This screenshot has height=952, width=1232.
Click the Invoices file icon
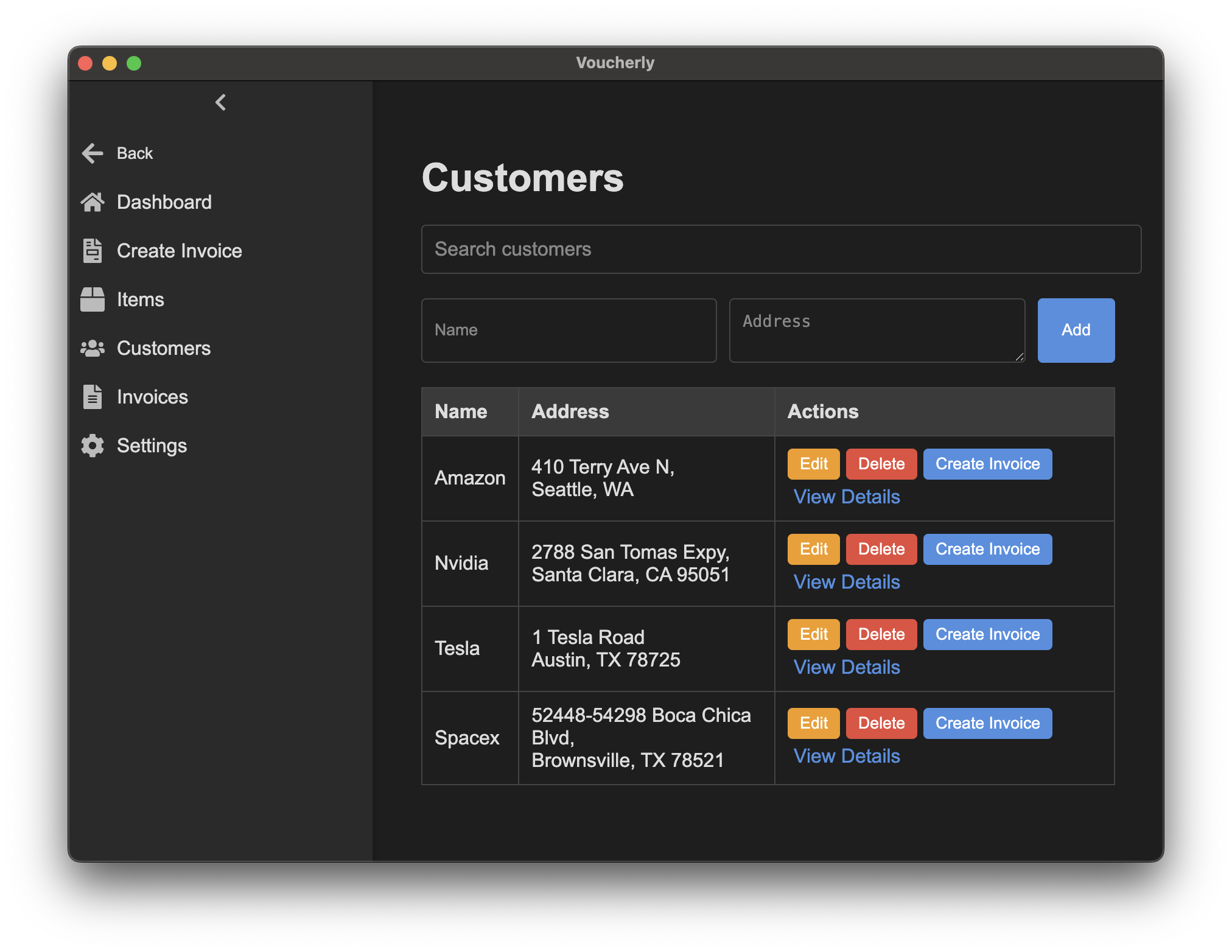(93, 397)
